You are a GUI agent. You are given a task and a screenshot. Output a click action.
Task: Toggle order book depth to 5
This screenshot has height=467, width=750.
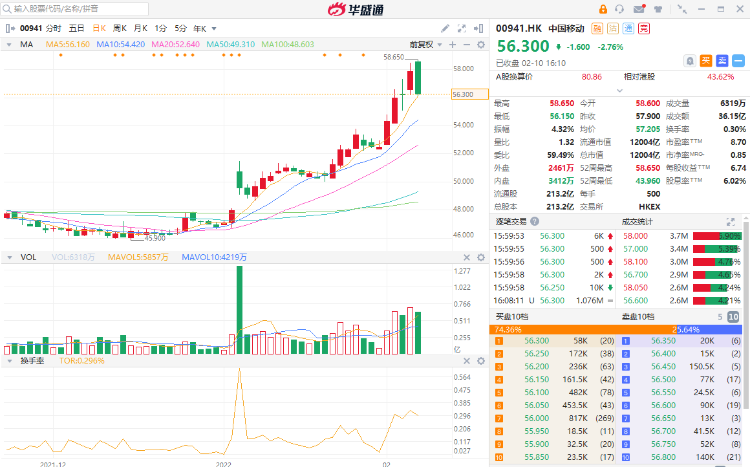(718, 317)
